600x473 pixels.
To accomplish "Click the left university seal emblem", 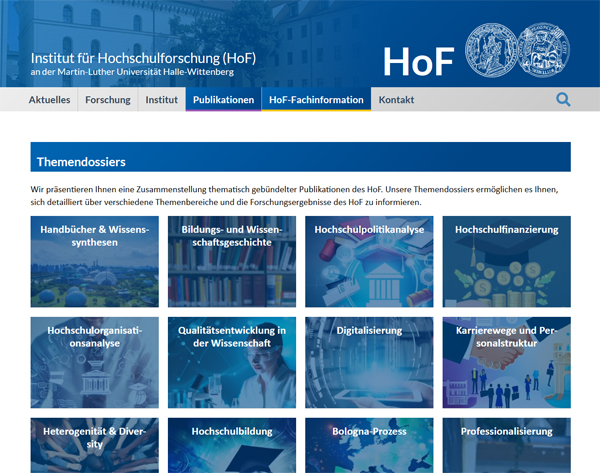I will tap(491, 50).
